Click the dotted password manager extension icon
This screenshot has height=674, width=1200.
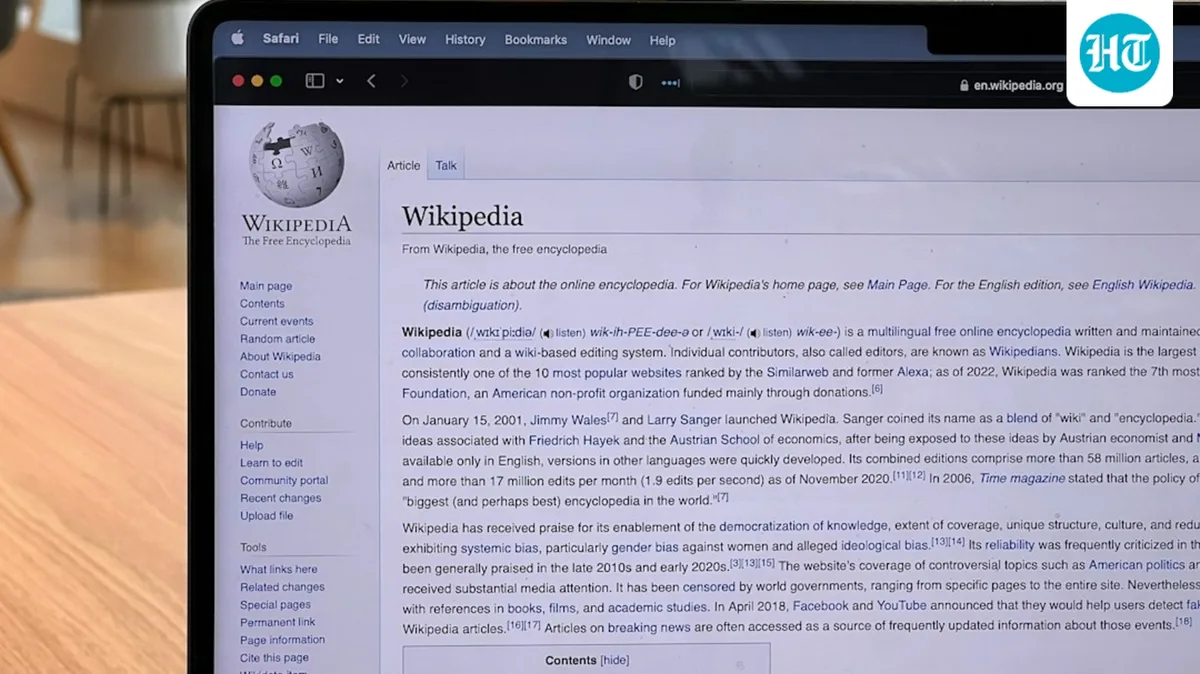point(670,84)
